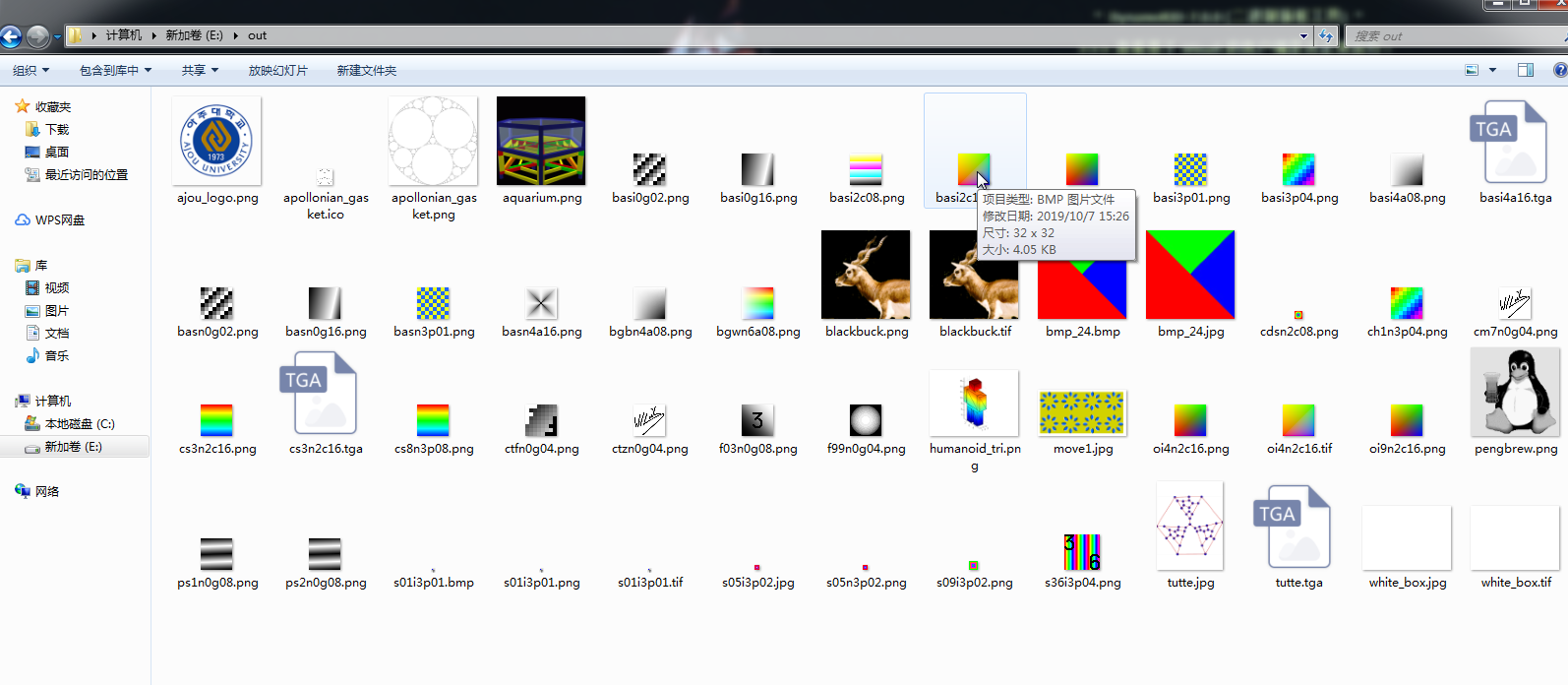The width and height of the screenshot is (1568, 685).
Task: Open the 下载 favorites folder
Action: pos(47,130)
